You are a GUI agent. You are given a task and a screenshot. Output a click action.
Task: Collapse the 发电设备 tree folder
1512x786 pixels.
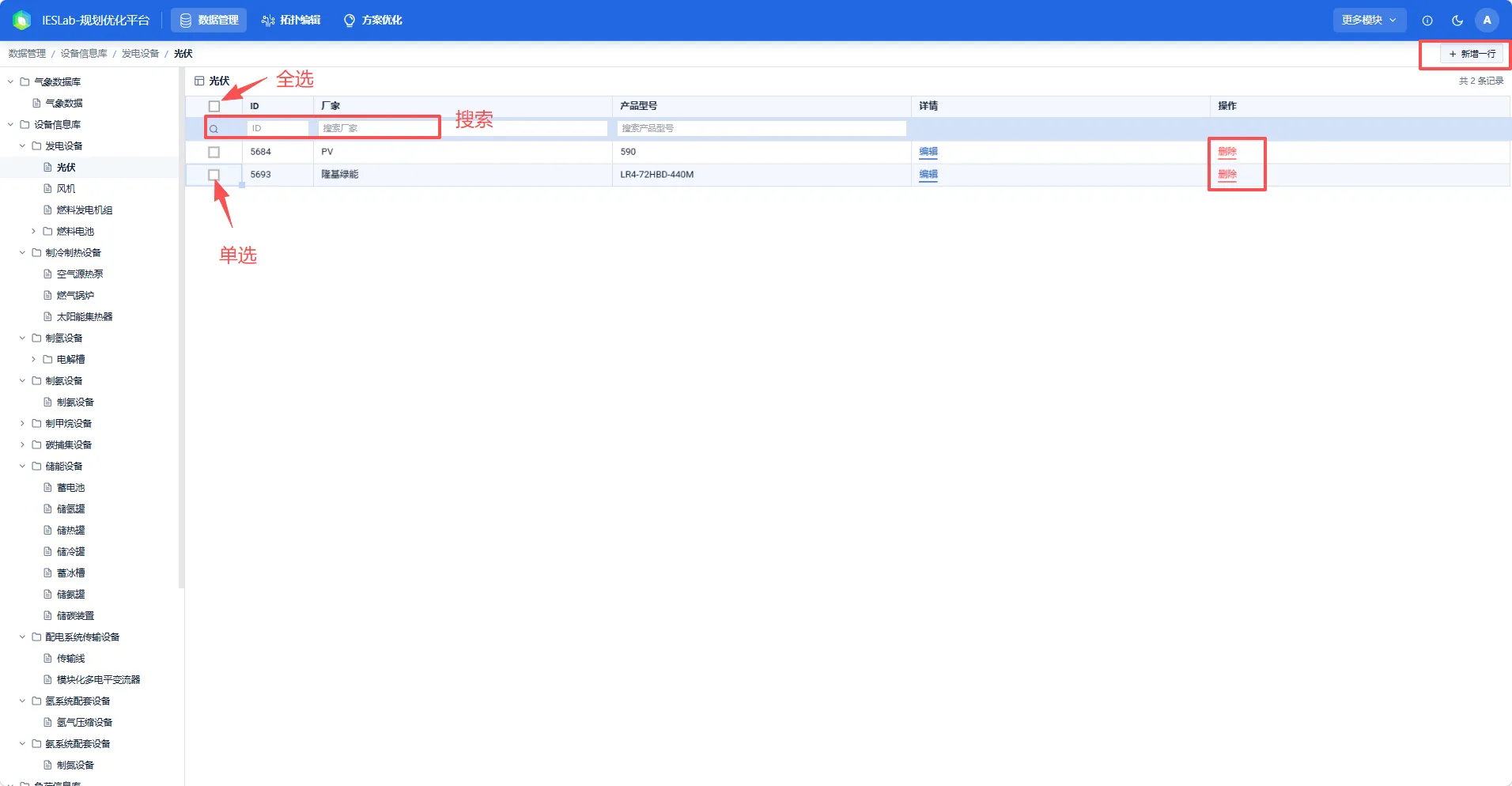pos(22,145)
